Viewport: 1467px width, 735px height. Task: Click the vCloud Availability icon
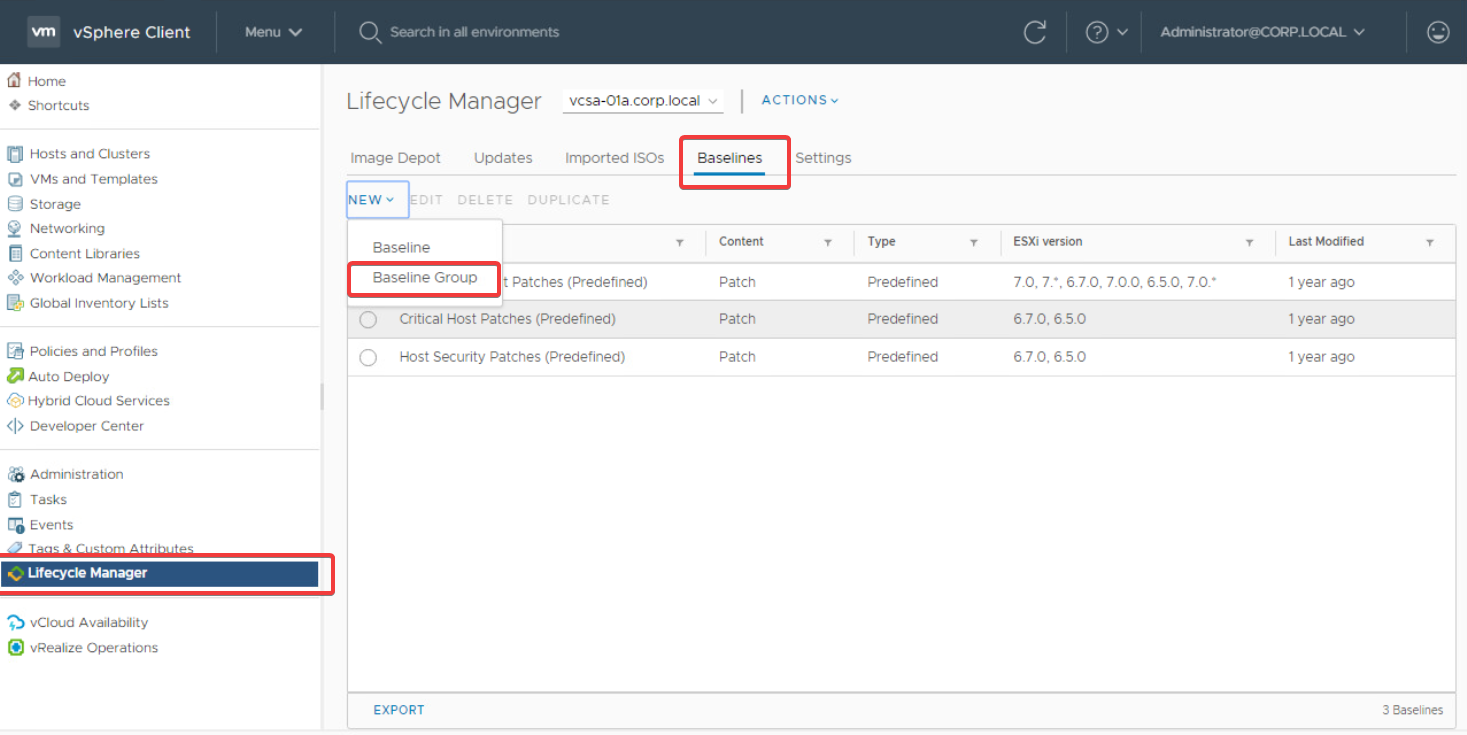click(15, 622)
